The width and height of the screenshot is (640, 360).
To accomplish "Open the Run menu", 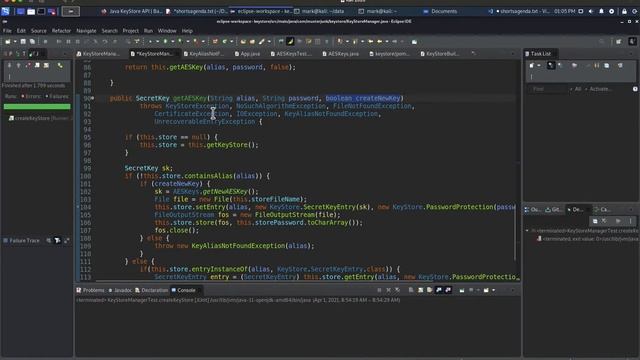I will [x=148, y=31].
